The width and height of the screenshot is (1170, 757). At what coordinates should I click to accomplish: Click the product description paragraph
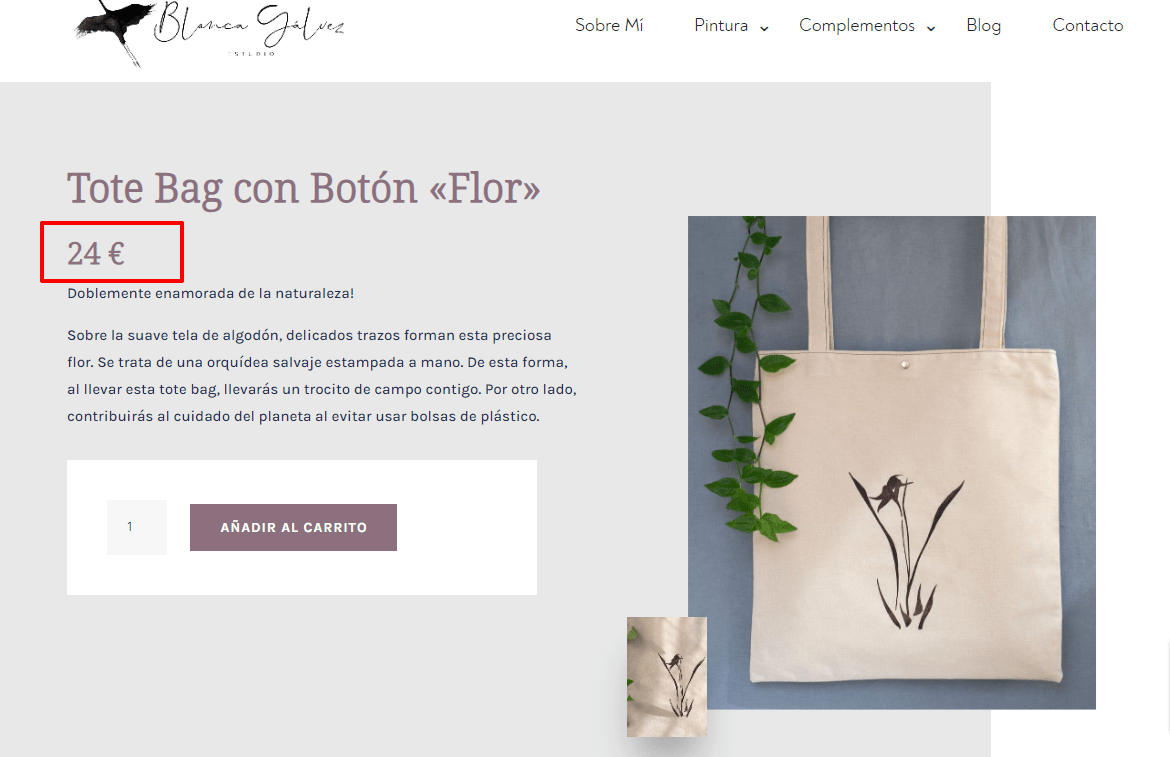click(x=322, y=376)
